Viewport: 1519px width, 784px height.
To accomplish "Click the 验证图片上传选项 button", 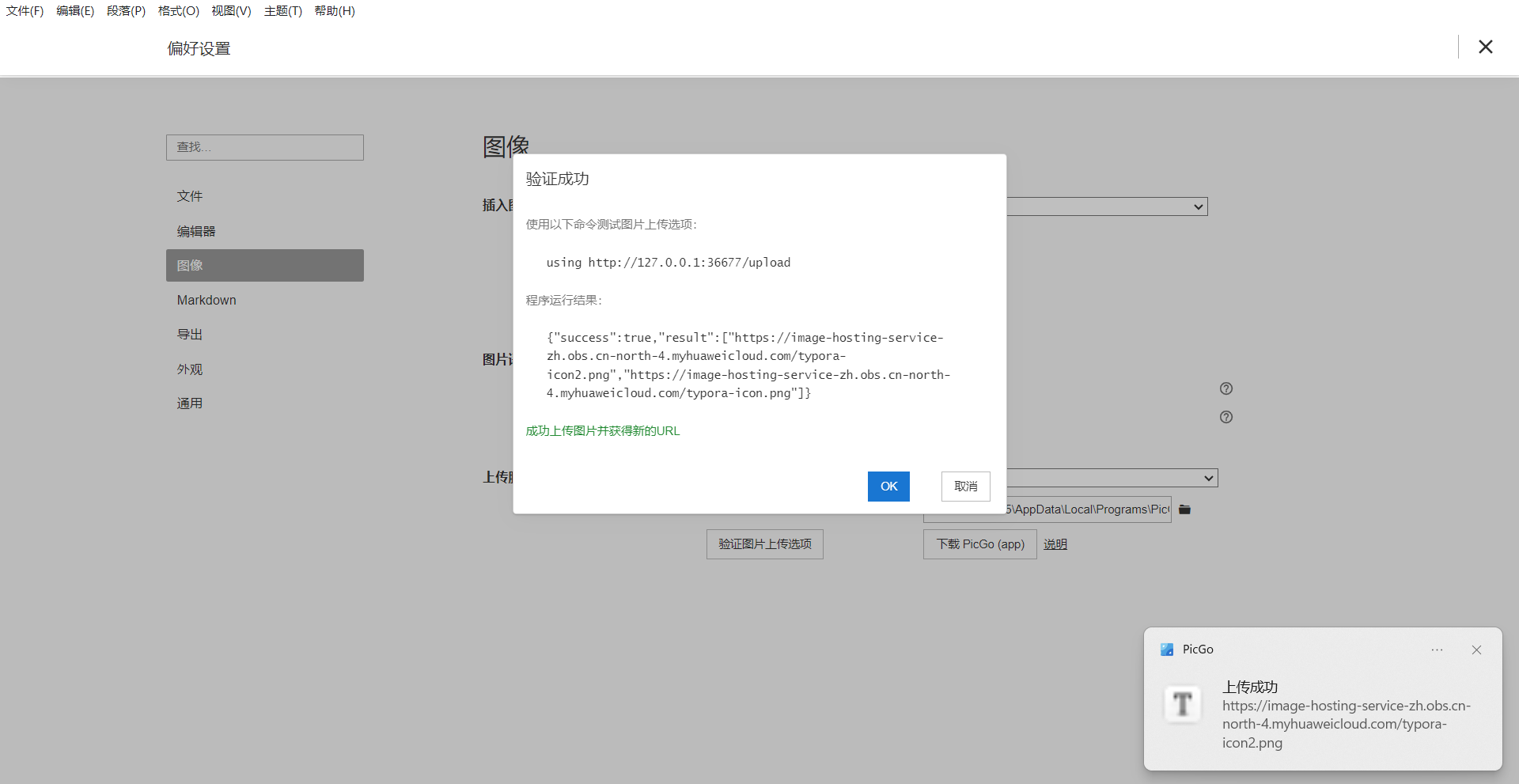I will point(764,544).
